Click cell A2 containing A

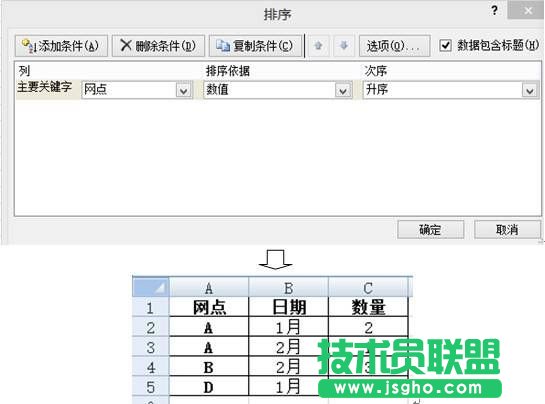pos(209,327)
